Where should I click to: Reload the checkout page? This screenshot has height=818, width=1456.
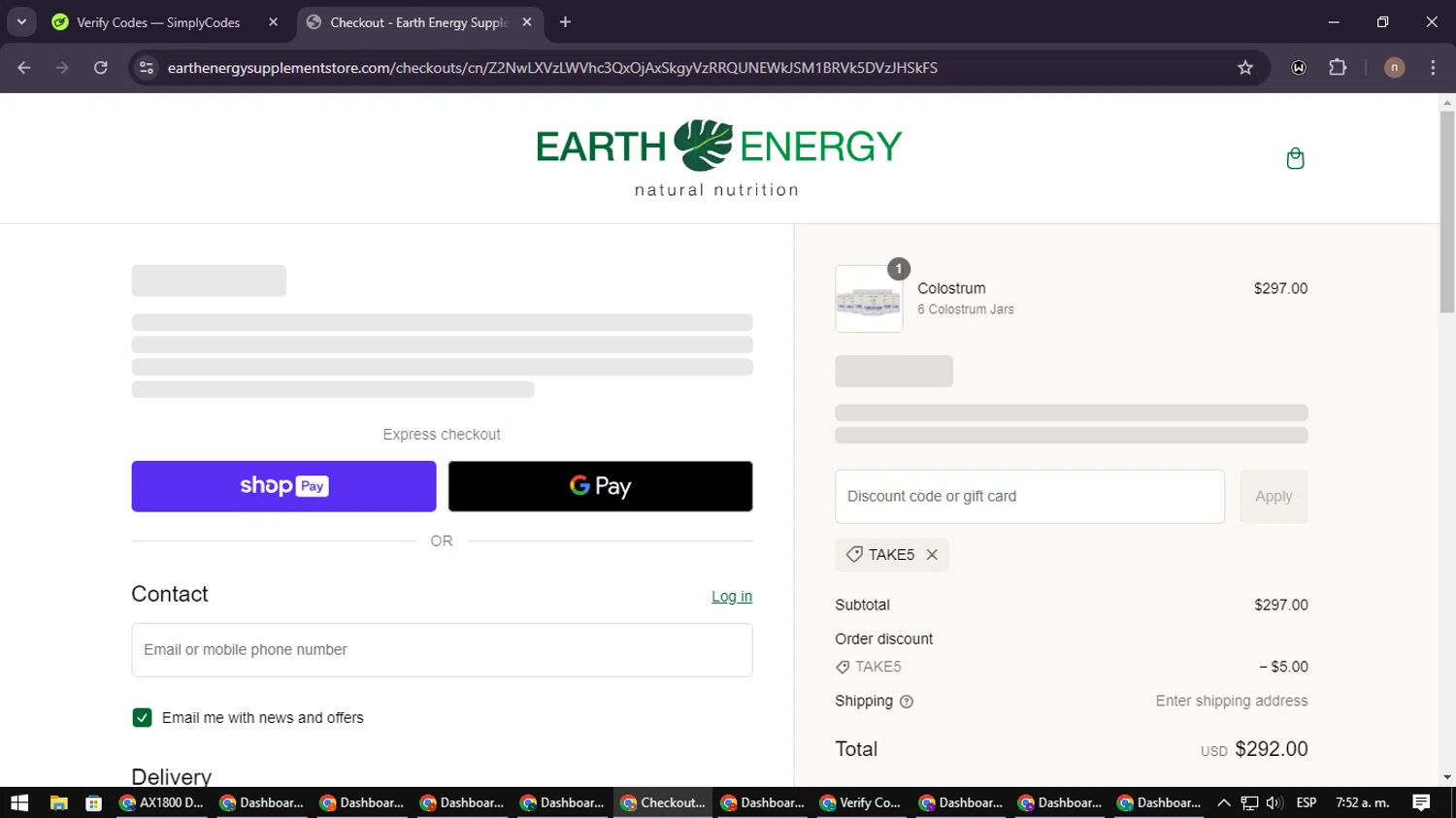click(101, 68)
